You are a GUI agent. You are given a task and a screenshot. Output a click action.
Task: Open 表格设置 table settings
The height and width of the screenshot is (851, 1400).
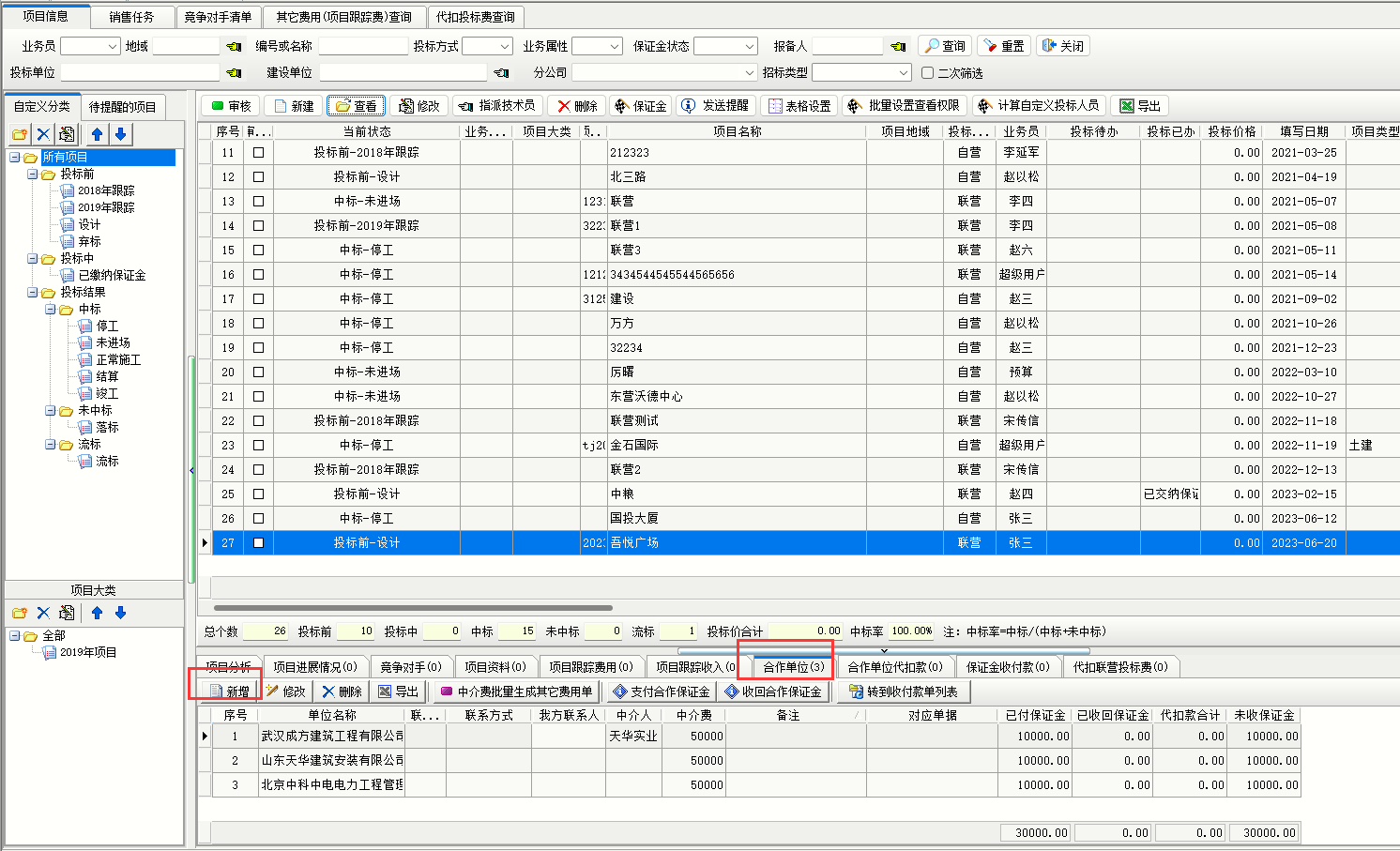coord(799,106)
